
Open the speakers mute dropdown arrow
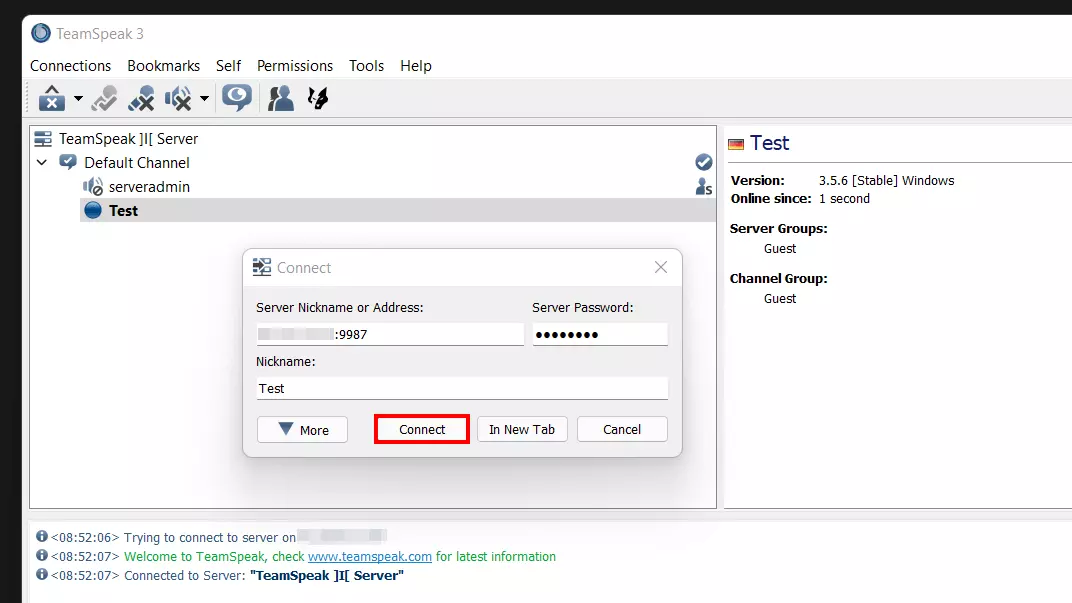point(204,99)
